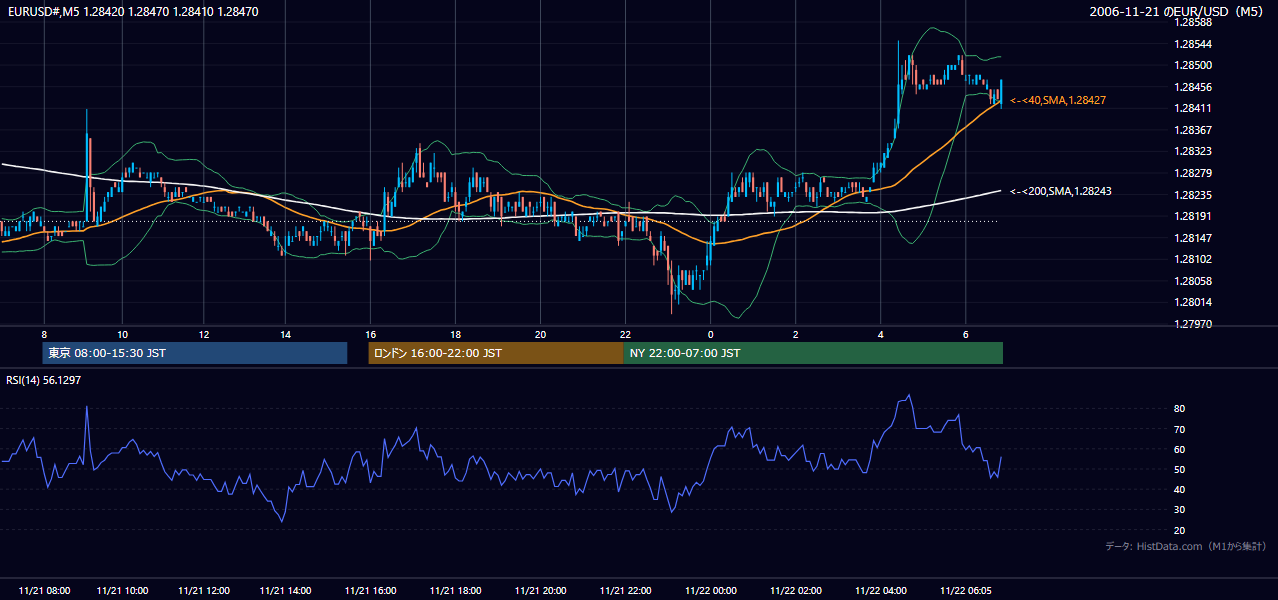Click the 11/21 20:00 time label
Viewport: 1278px width, 600px height.
tap(540, 590)
